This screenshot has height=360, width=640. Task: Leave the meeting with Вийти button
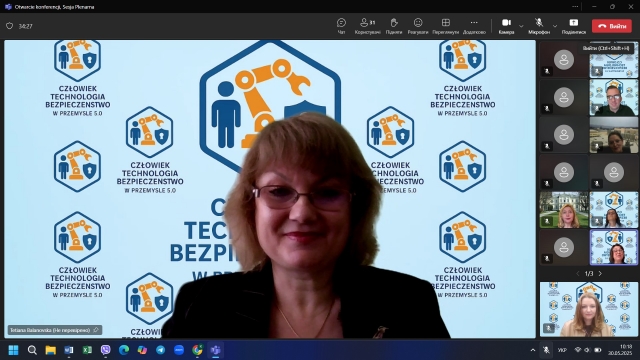pyautogui.click(x=612, y=26)
